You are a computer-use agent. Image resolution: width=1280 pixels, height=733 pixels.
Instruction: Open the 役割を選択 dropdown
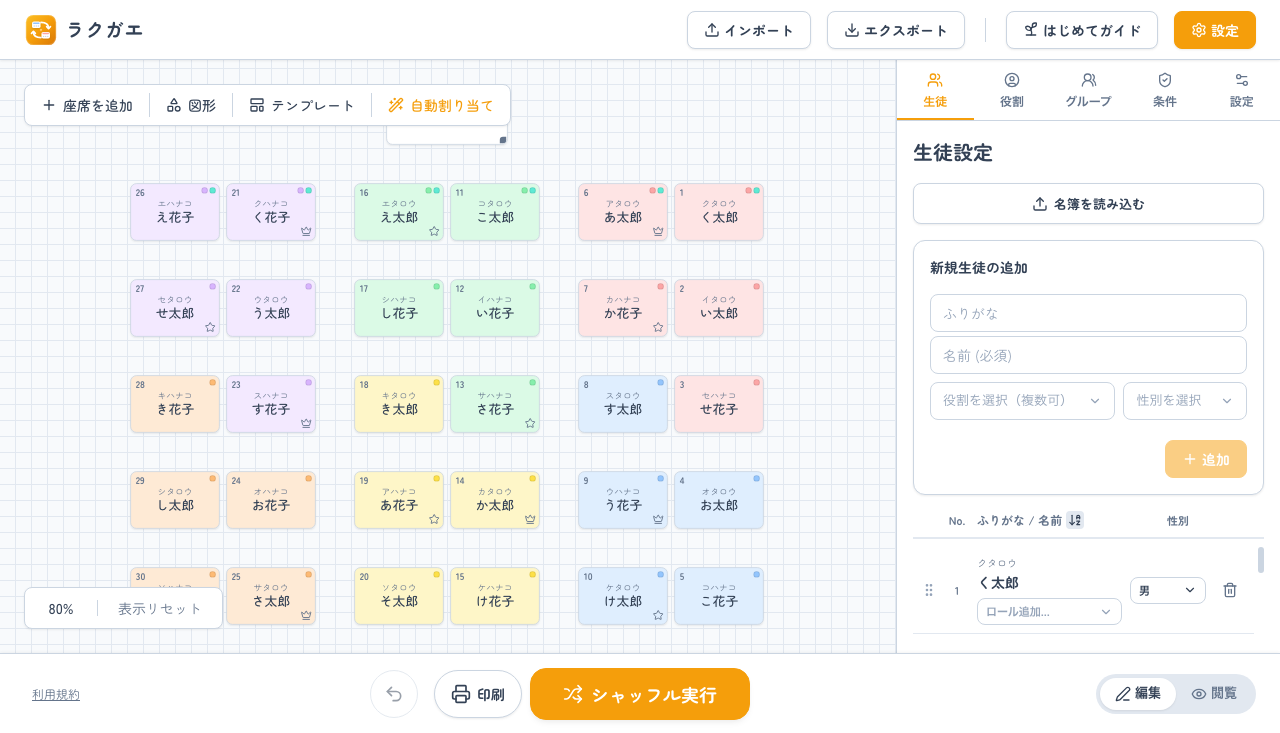(x=1022, y=401)
